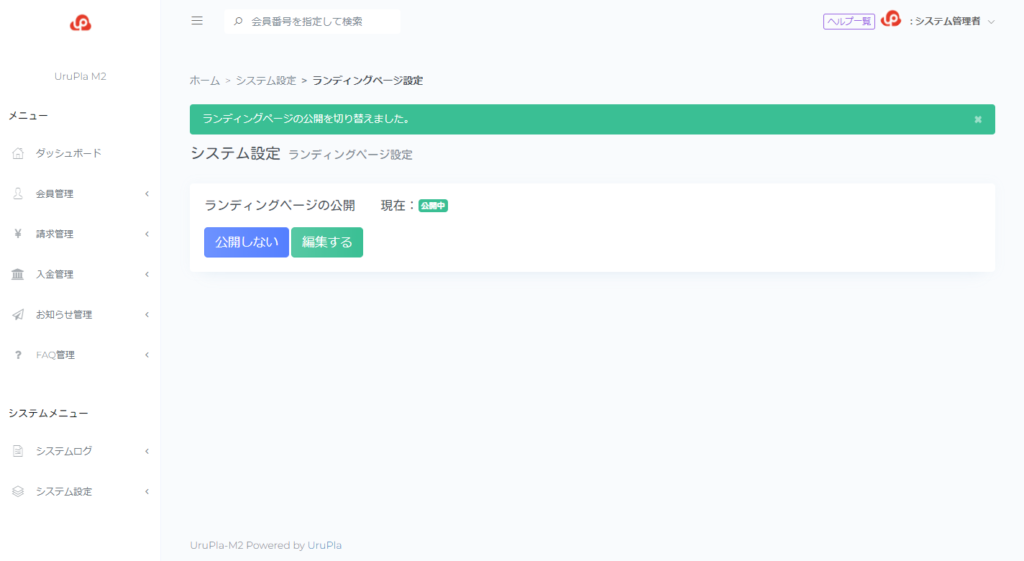The height and width of the screenshot is (561, 1024).
Task: Click the UruPla M2 sidebar title
Action: click(80, 76)
